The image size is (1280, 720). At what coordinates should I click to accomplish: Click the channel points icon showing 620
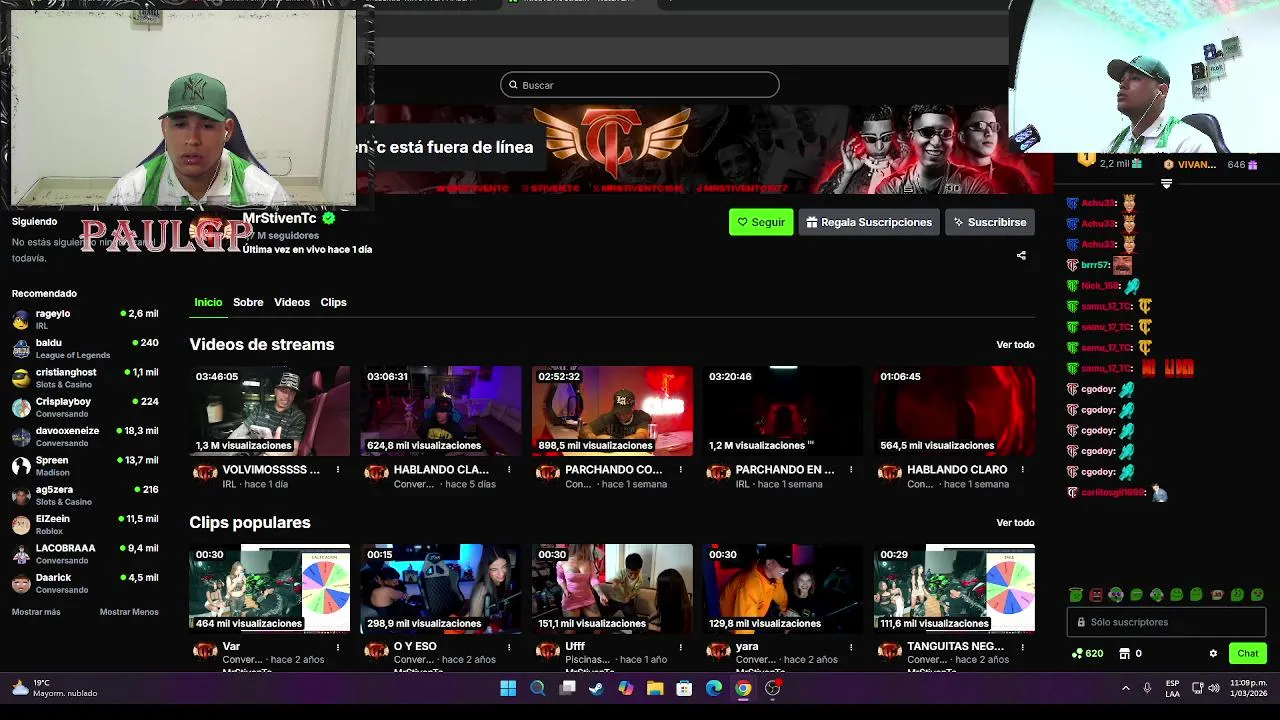pyautogui.click(x=1077, y=654)
